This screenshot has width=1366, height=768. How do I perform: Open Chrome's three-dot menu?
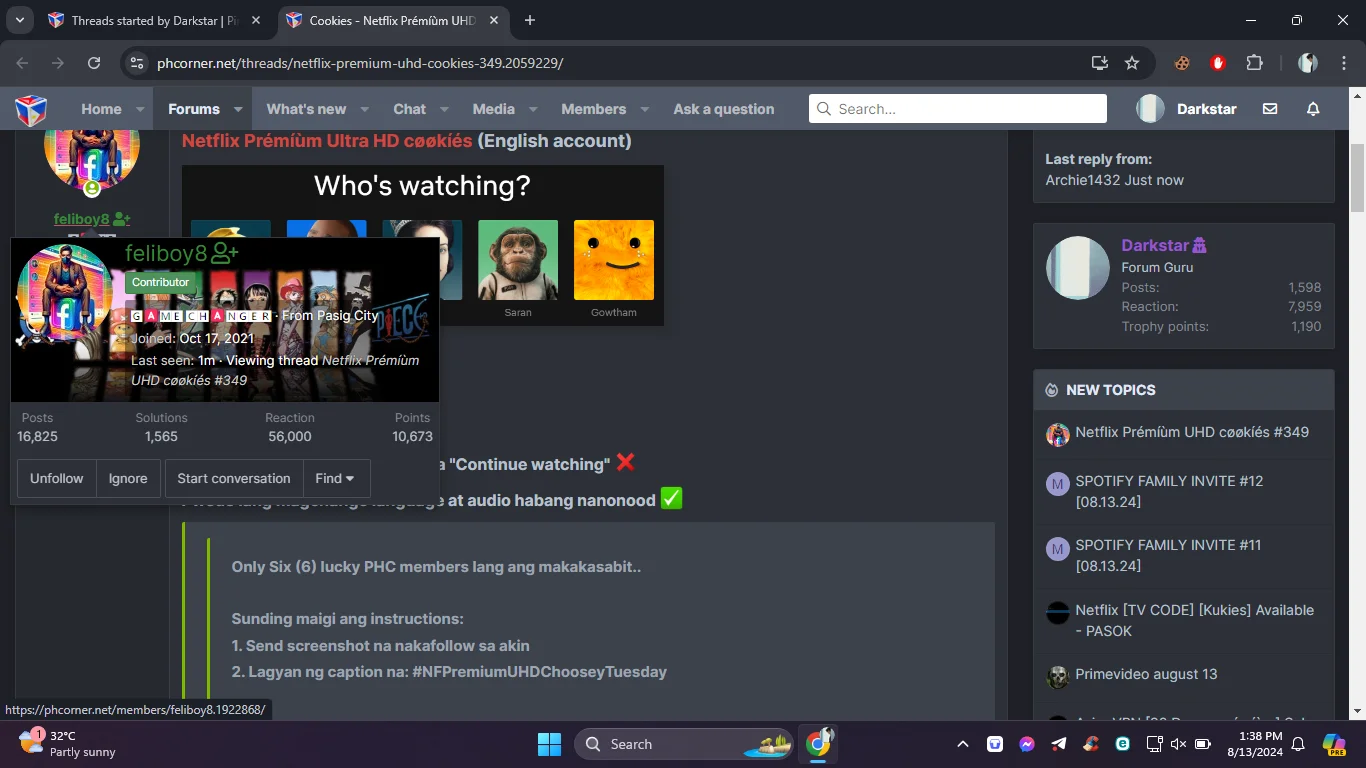pyautogui.click(x=1342, y=63)
